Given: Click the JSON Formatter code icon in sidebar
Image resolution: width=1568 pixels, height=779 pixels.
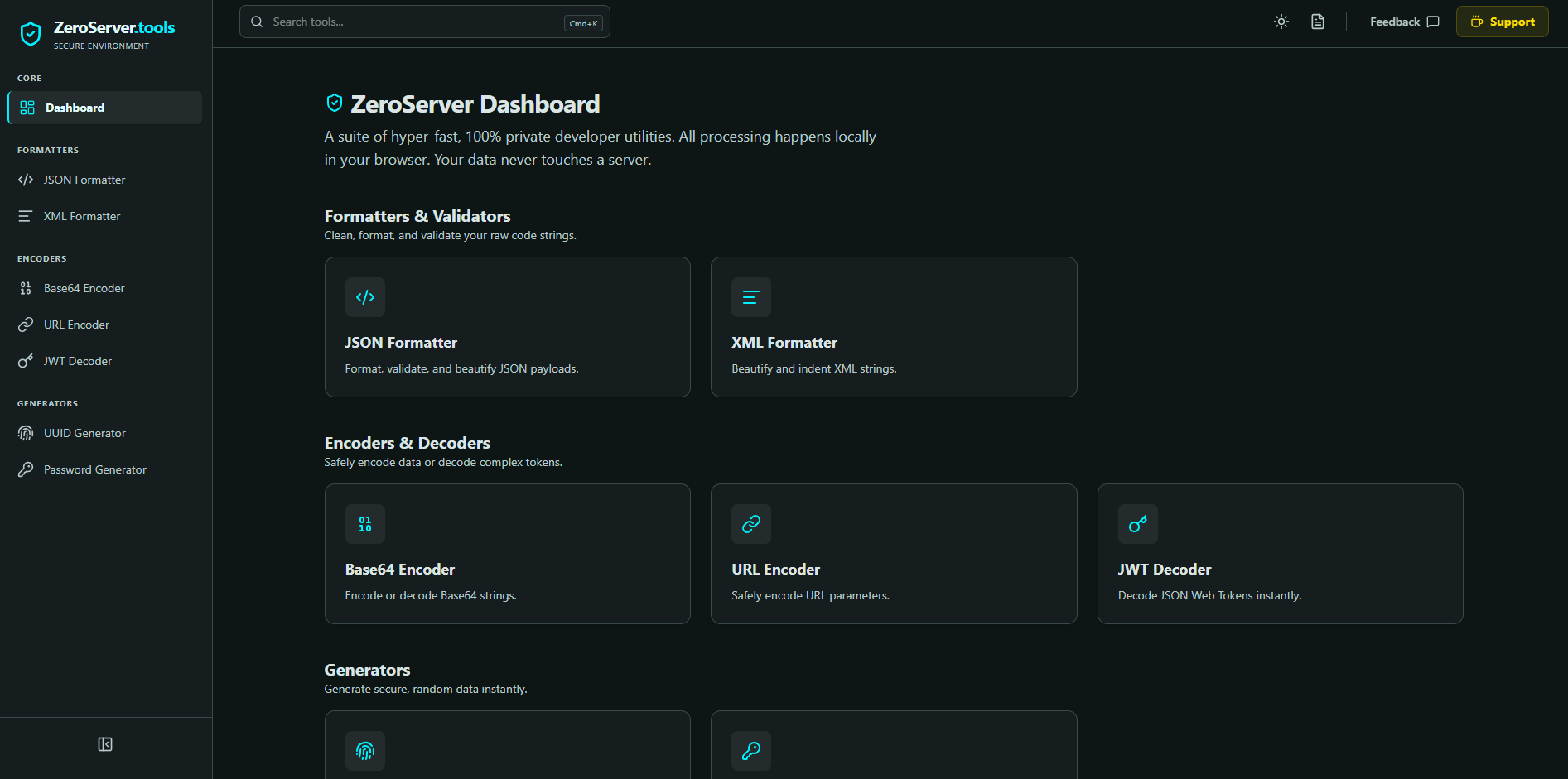Looking at the screenshot, I should coord(26,180).
